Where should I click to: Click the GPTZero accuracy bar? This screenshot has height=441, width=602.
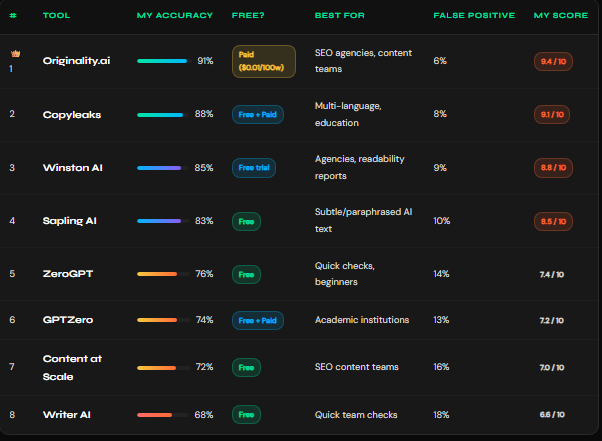[164, 320]
